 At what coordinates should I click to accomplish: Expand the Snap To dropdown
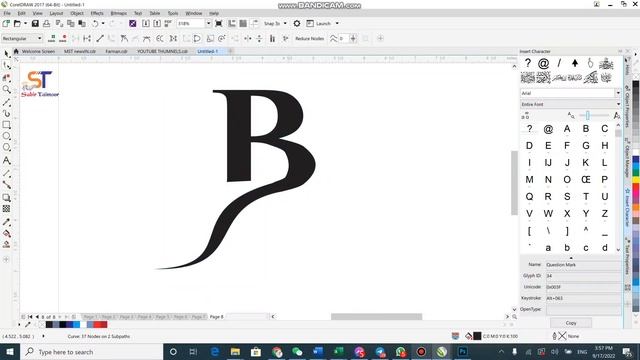click(x=285, y=24)
